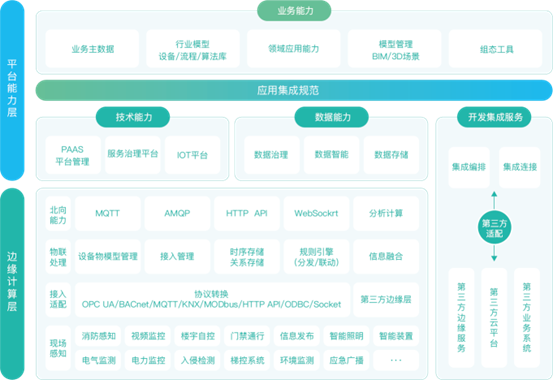Click the 梯控系统 box
The image size is (553, 380).
[x=247, y=360]
